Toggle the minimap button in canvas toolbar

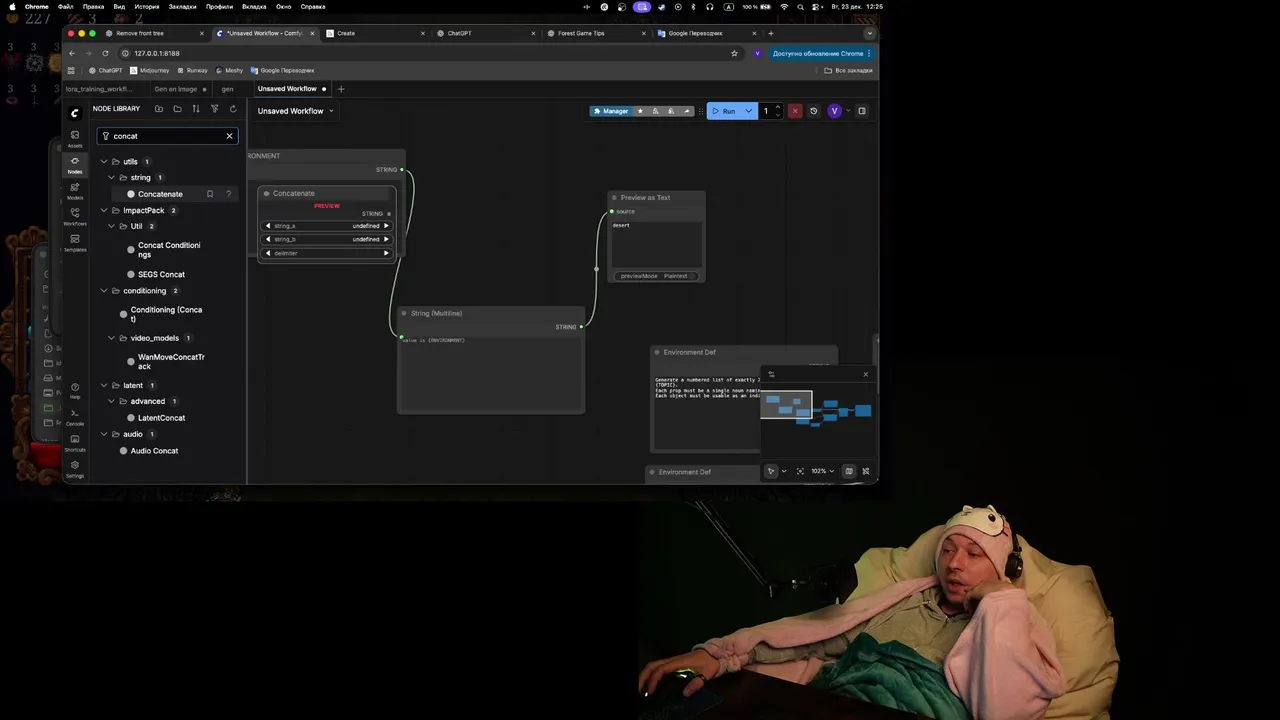point(849,471)
